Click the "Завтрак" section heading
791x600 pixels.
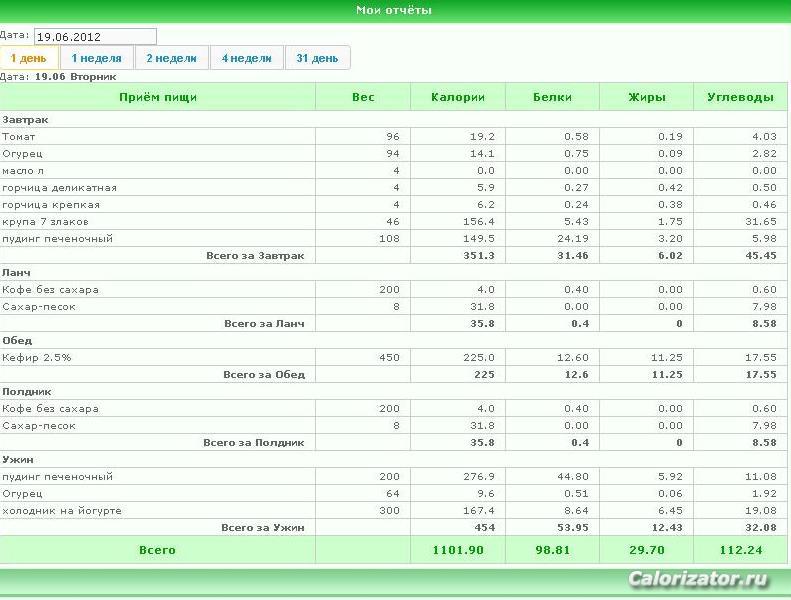(x=25, y=120)
